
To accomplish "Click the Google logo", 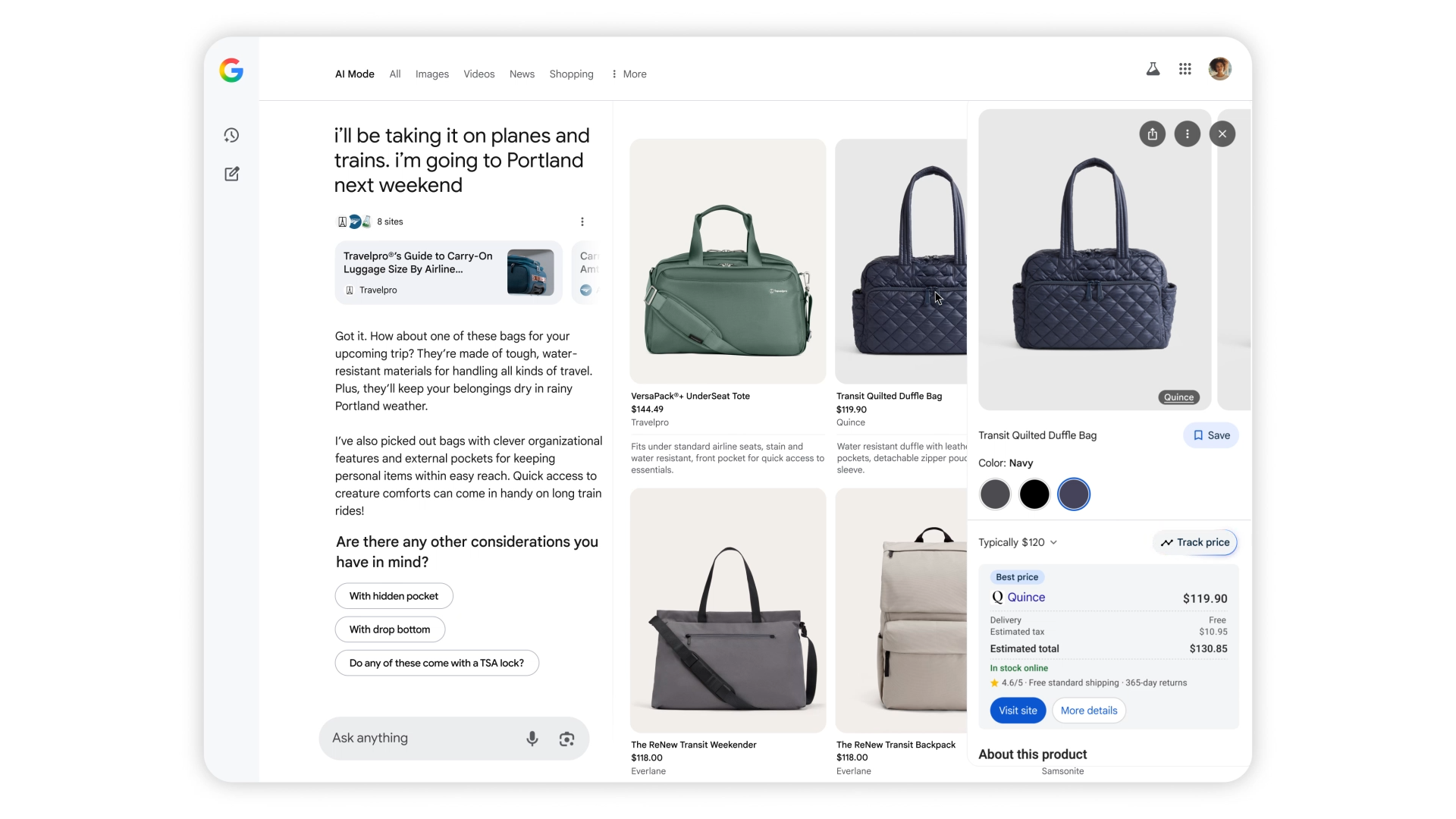I will (231, 71).
